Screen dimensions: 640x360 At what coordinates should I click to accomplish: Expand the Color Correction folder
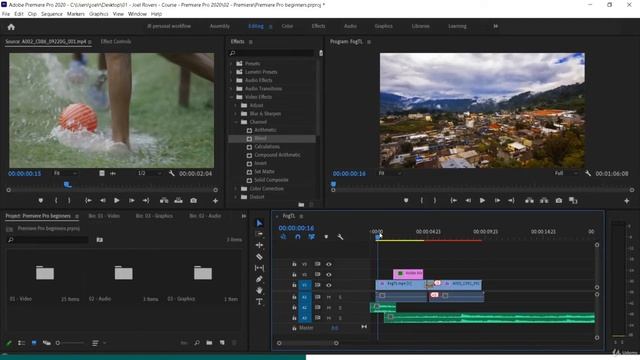pos(236,189)
